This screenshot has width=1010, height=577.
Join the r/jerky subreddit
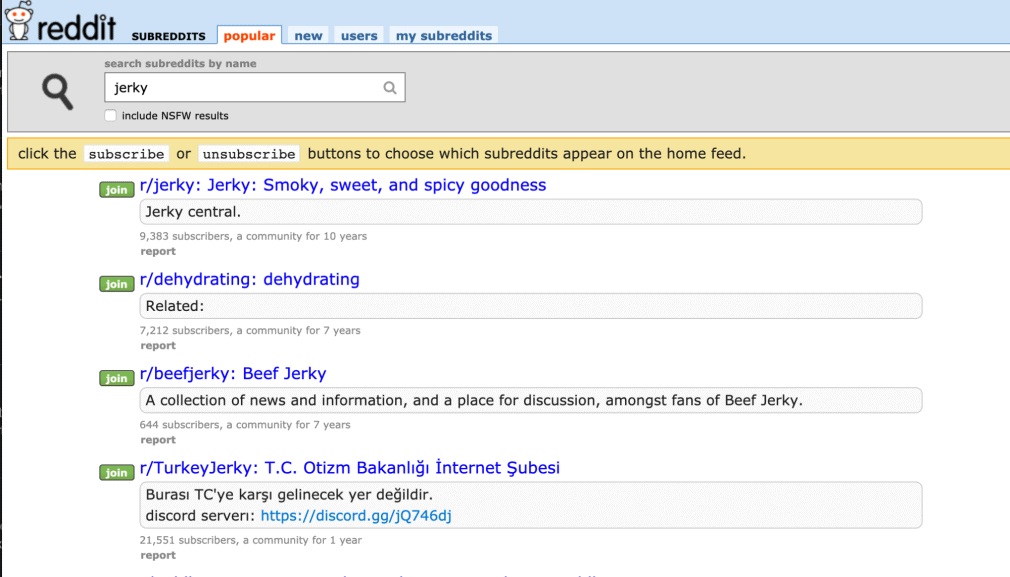click(x=117, y=189)
